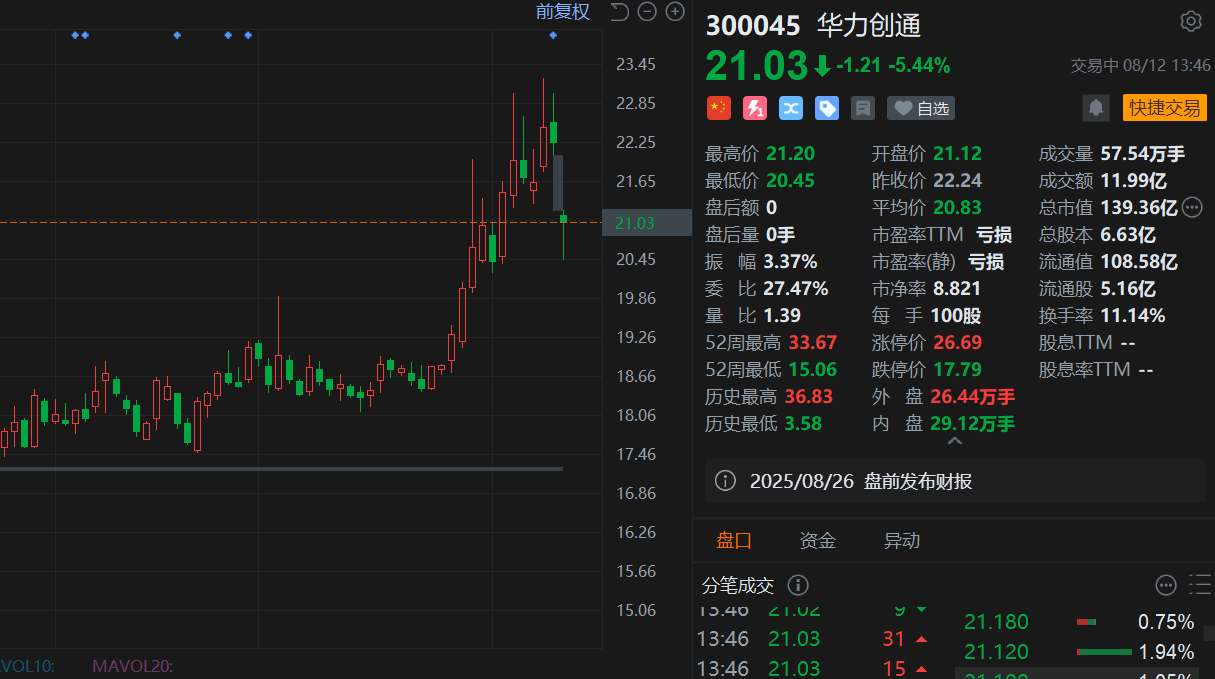Click the 总市值 value 139.36亿
This screenshot has height=679, width=1215.
(x=1139, y=208)
